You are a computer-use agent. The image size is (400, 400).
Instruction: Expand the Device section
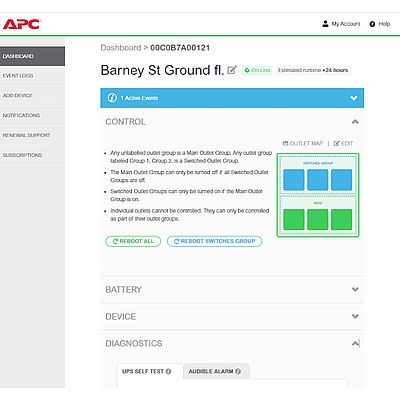point(355,316)
